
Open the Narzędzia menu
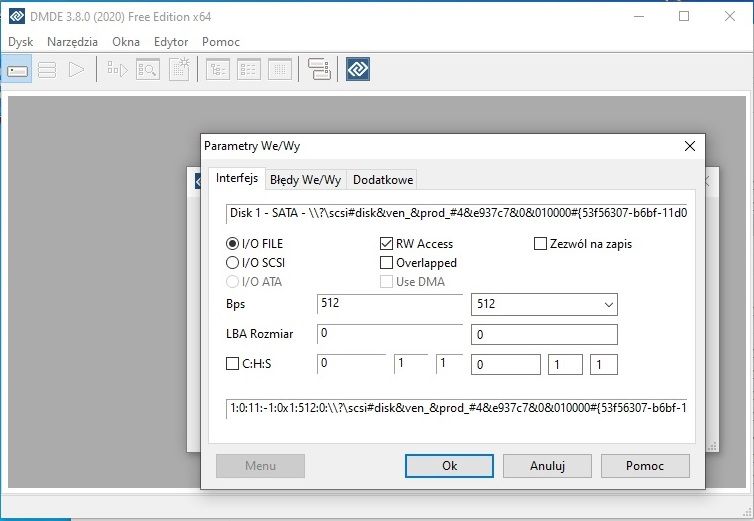click(73, 42)
